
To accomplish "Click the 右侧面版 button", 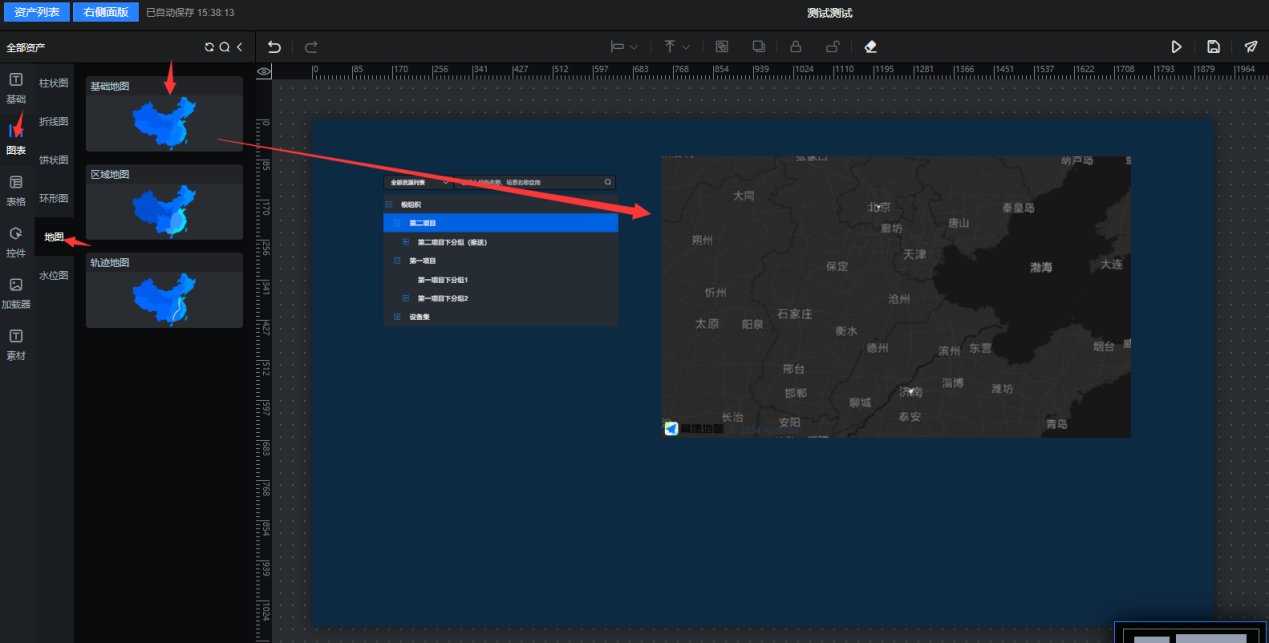I will coord(106,13).
